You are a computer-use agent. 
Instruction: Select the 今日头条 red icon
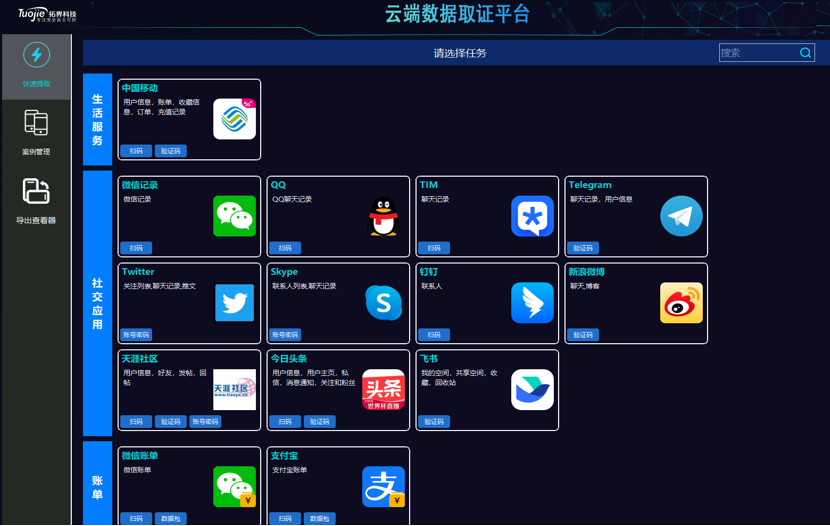[383, 389]
